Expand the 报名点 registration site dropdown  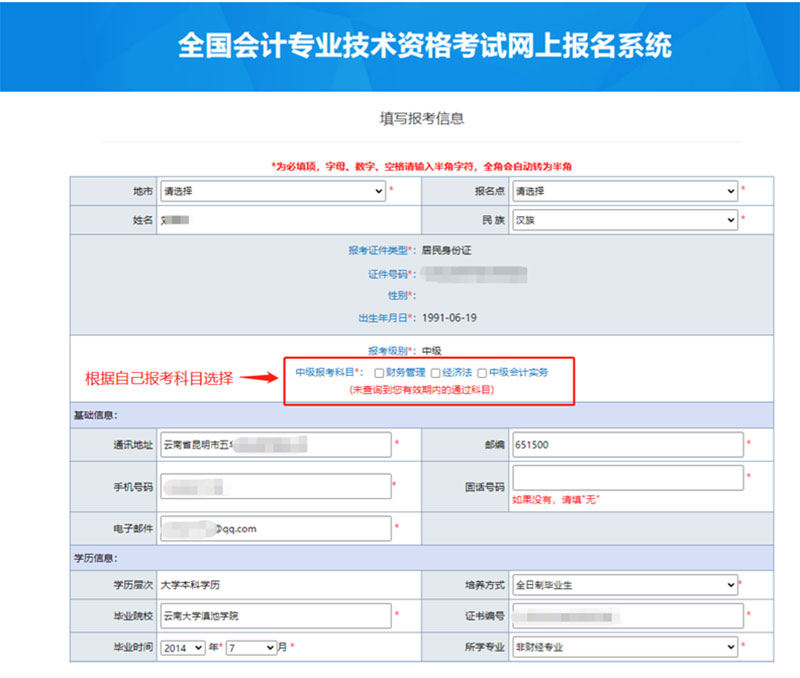pos(624,190)
